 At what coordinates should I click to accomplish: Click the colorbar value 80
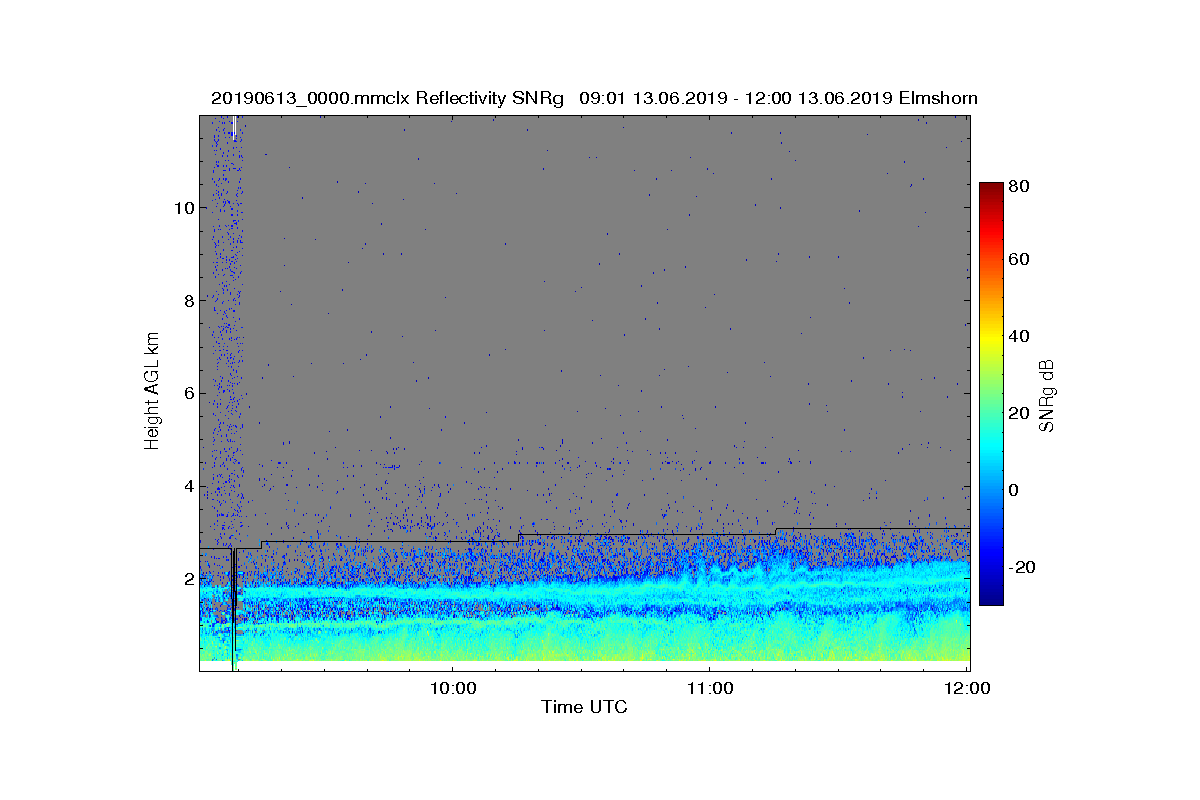pos(1020,186)
